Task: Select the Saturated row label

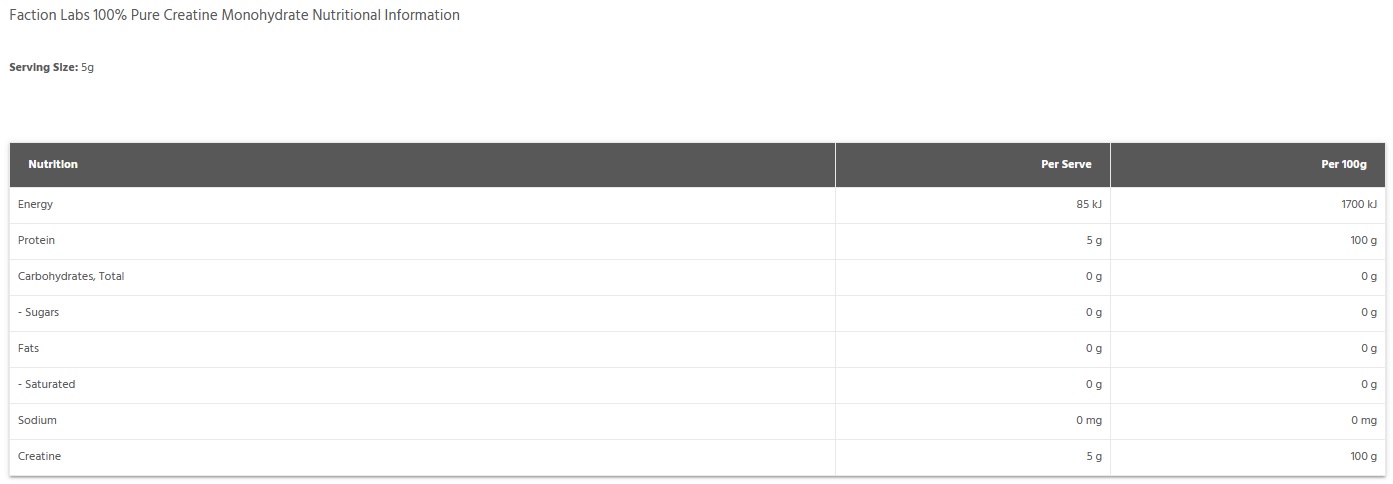Action: point(46,384)
